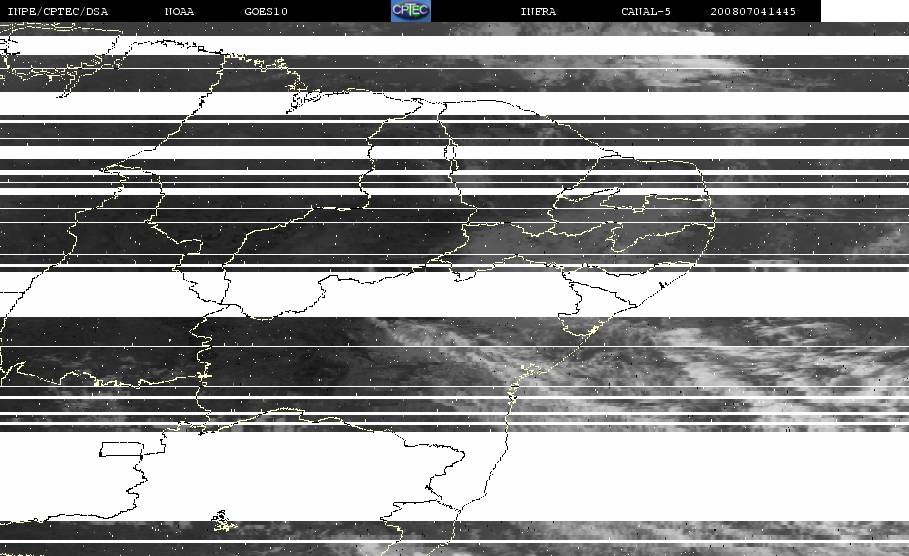Click the 200807041445 timestamp
Viewport: 909px width, 556px height.
752,12
